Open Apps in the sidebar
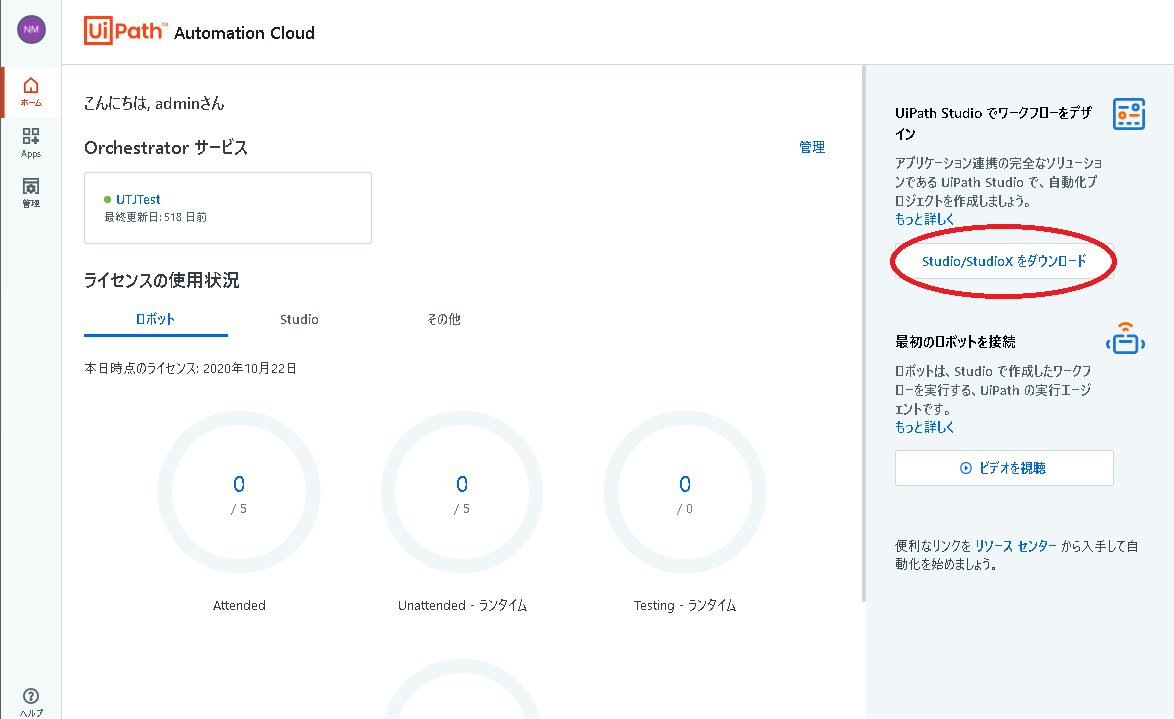 tap(31, 142)
